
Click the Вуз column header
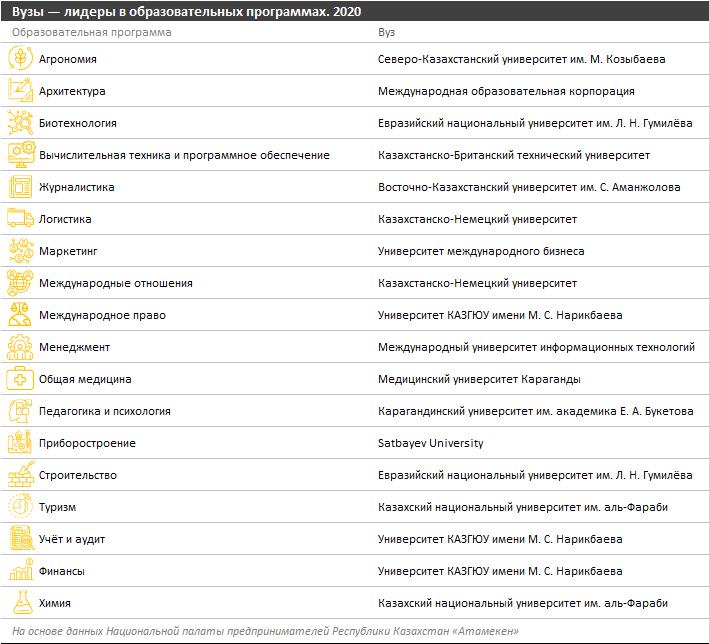coord(386,32)
